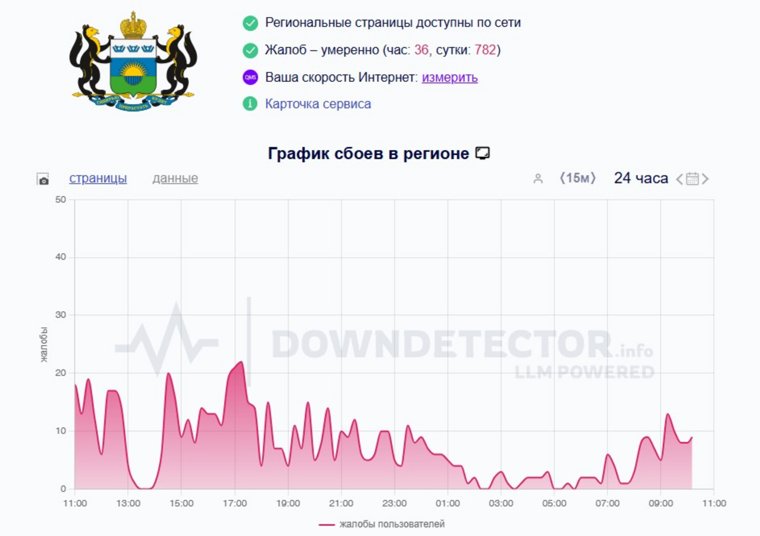Image resolution: width=760 pixels, height=536 pixels.
Task: Open the calendar date picker icon
Action: (692, 179)
